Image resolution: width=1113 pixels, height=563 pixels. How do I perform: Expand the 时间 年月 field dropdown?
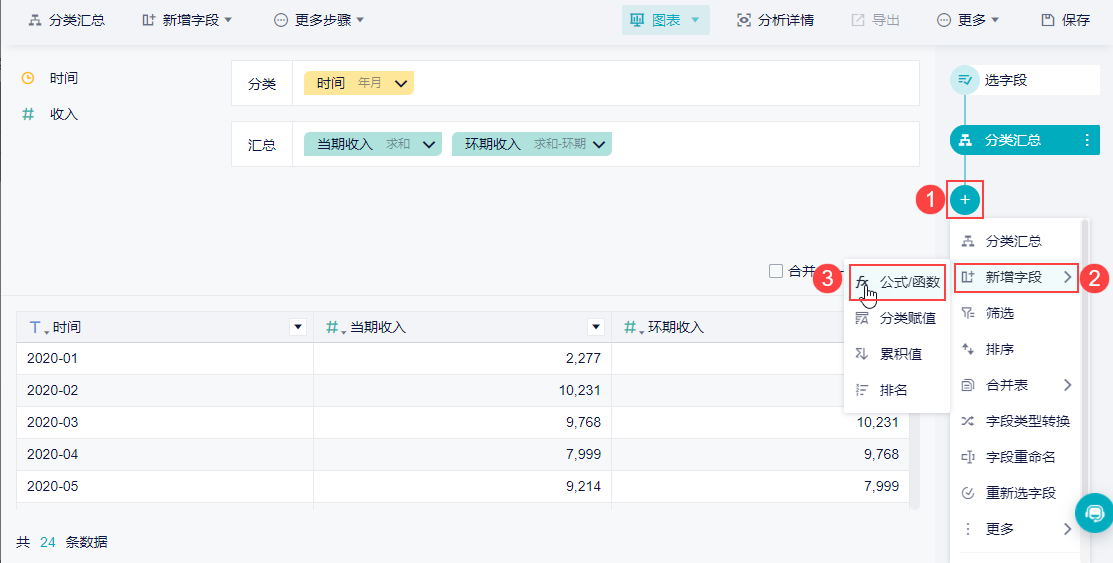point(401,84)
